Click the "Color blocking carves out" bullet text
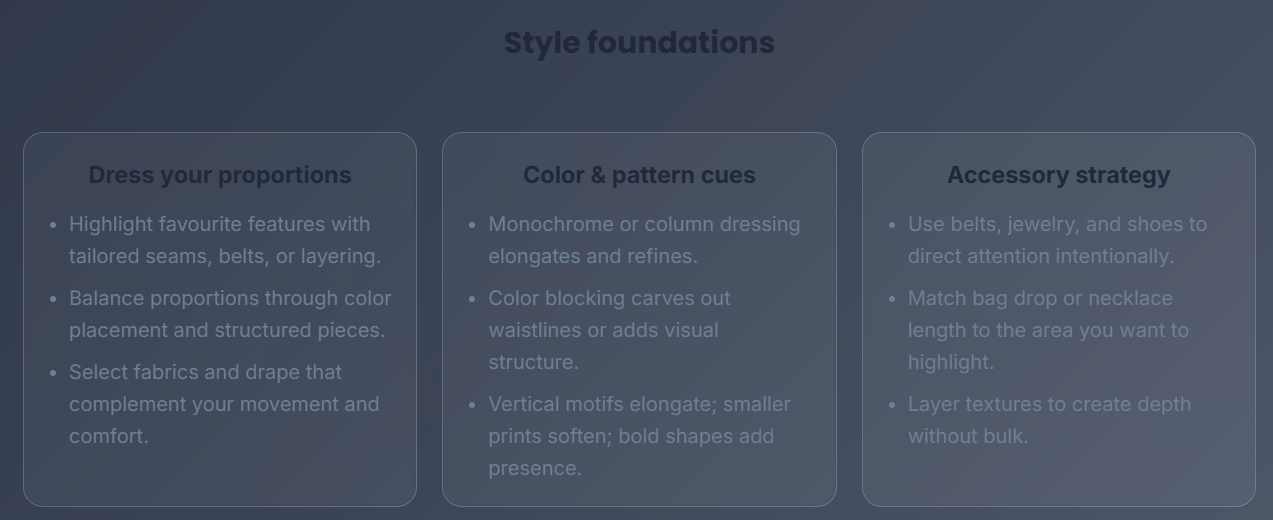Viewport: 1273px width, 520px height. (609, 330)
